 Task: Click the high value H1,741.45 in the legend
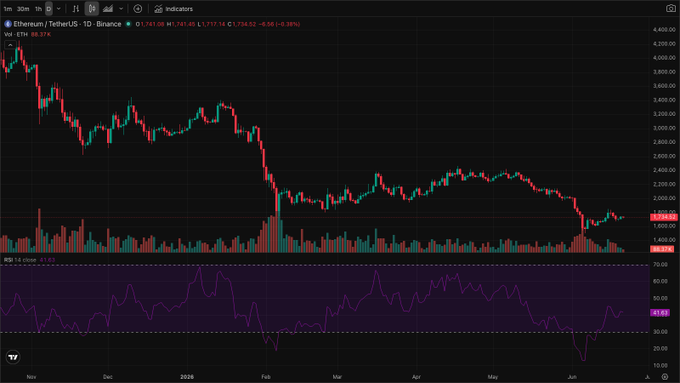click(181, 24)
